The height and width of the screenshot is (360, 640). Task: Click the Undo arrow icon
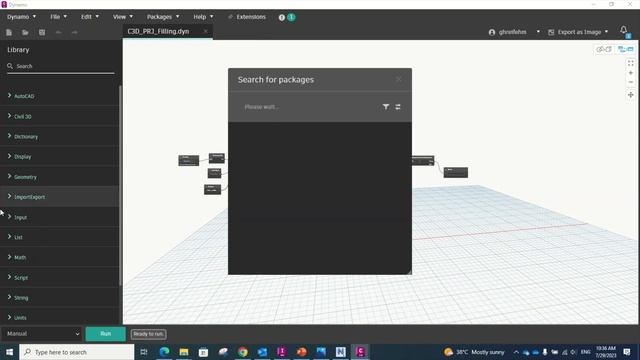click(x=58, y=32)
